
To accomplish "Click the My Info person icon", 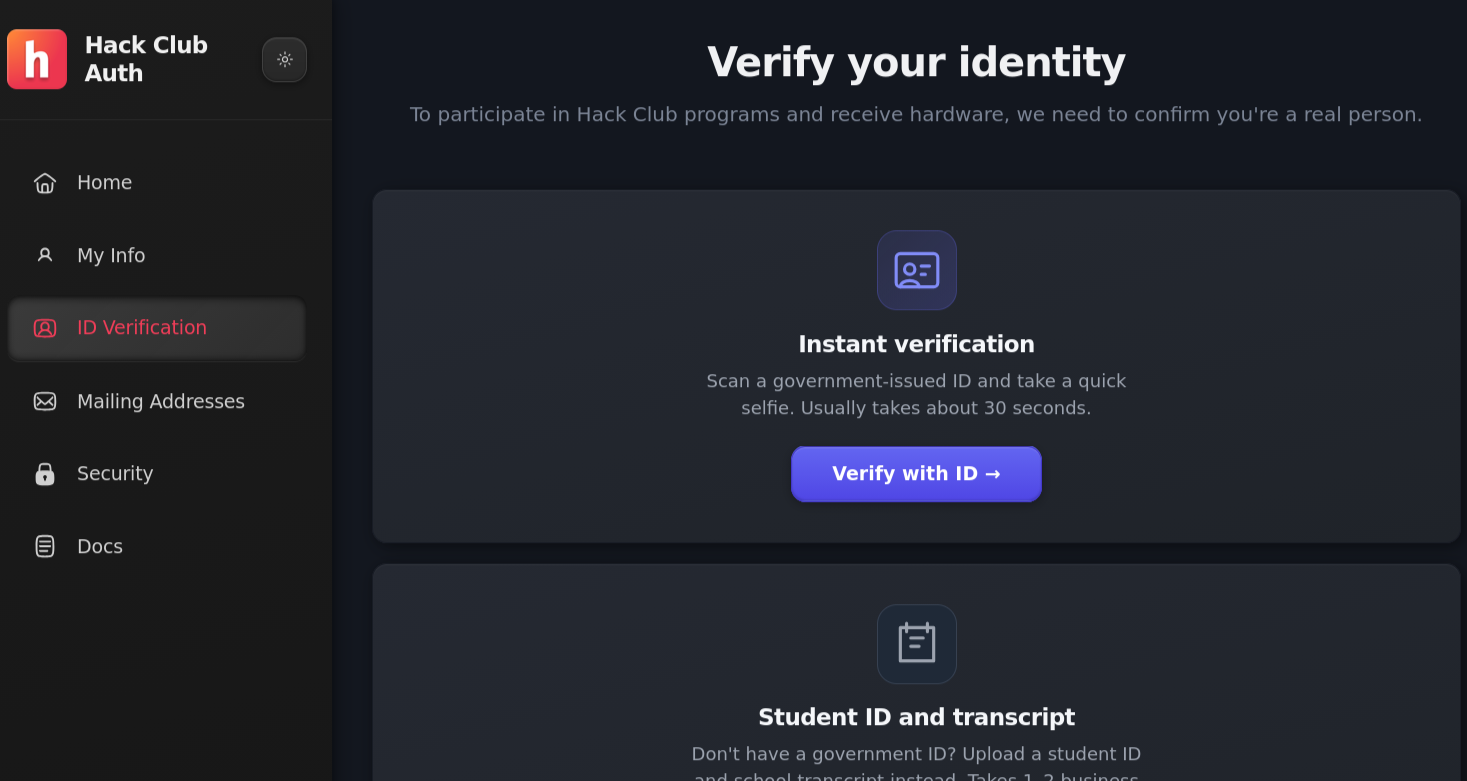I will (45, 255).
